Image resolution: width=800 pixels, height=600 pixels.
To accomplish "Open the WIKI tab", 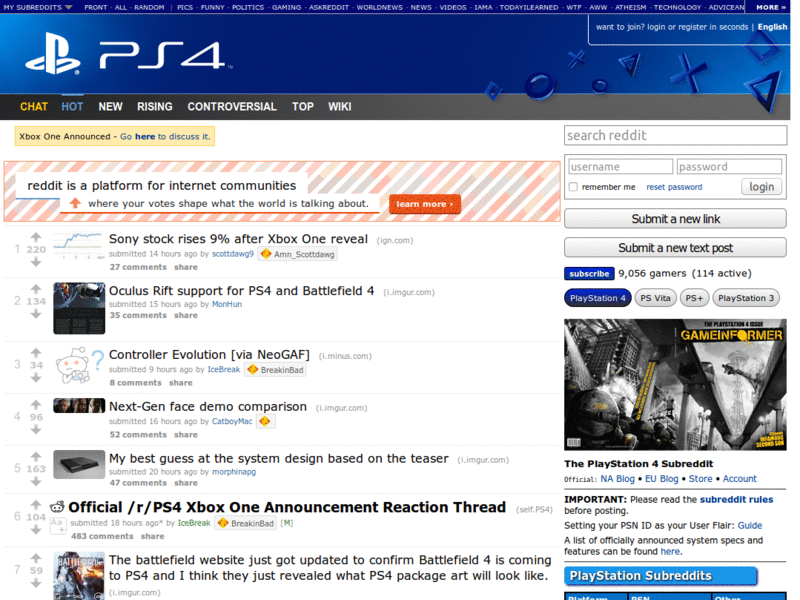I will click(x=339, y=107).
